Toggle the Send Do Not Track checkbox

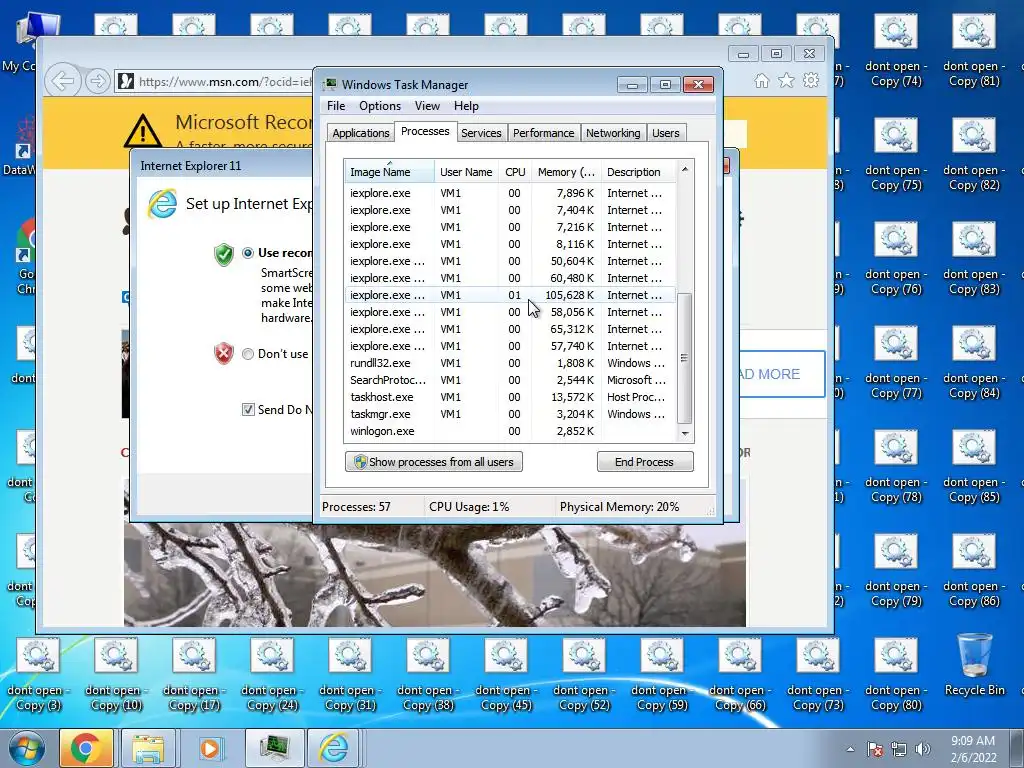pos(248,409)
